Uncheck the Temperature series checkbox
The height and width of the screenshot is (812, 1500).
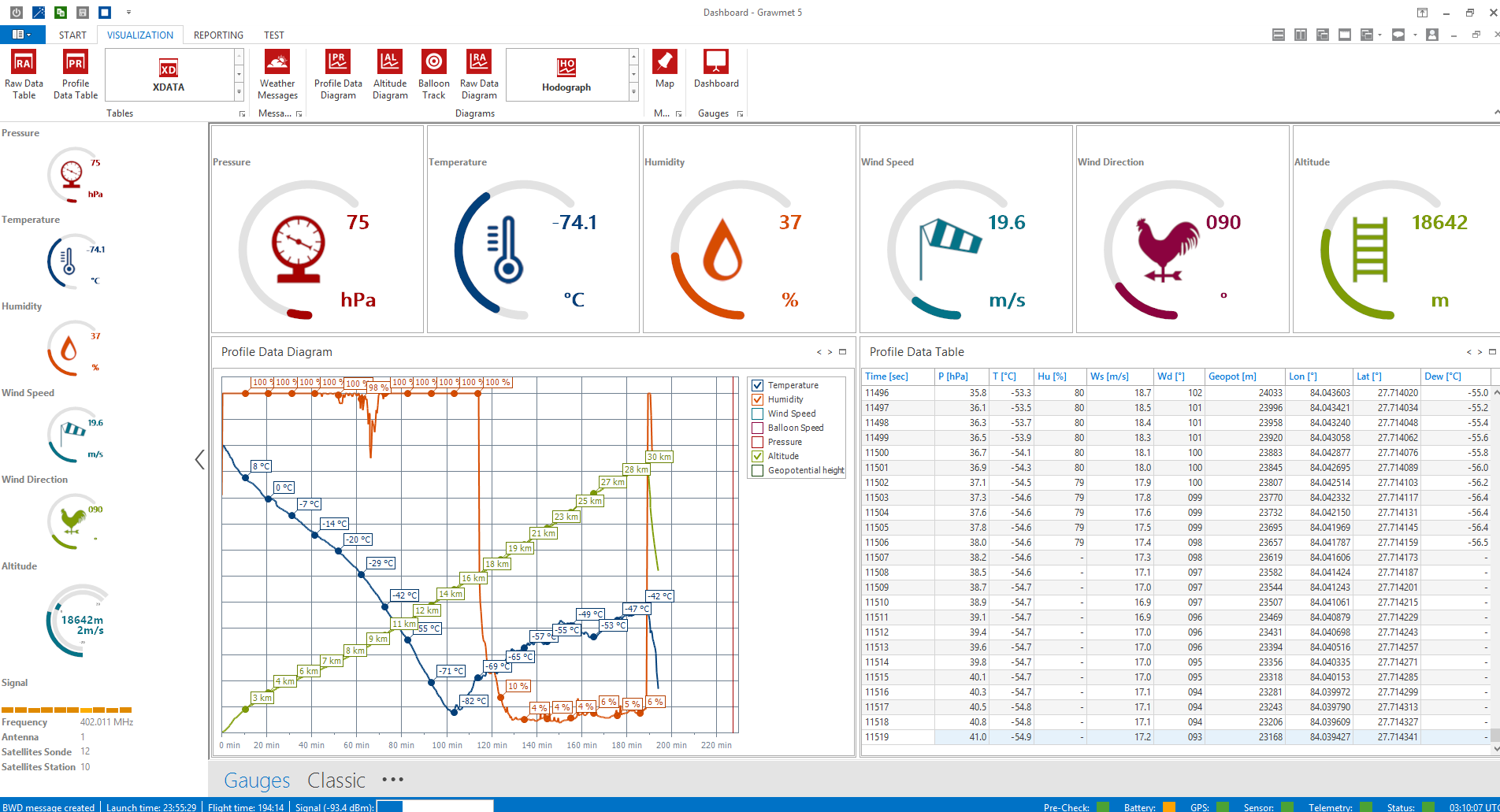click(x=758, y=385)
